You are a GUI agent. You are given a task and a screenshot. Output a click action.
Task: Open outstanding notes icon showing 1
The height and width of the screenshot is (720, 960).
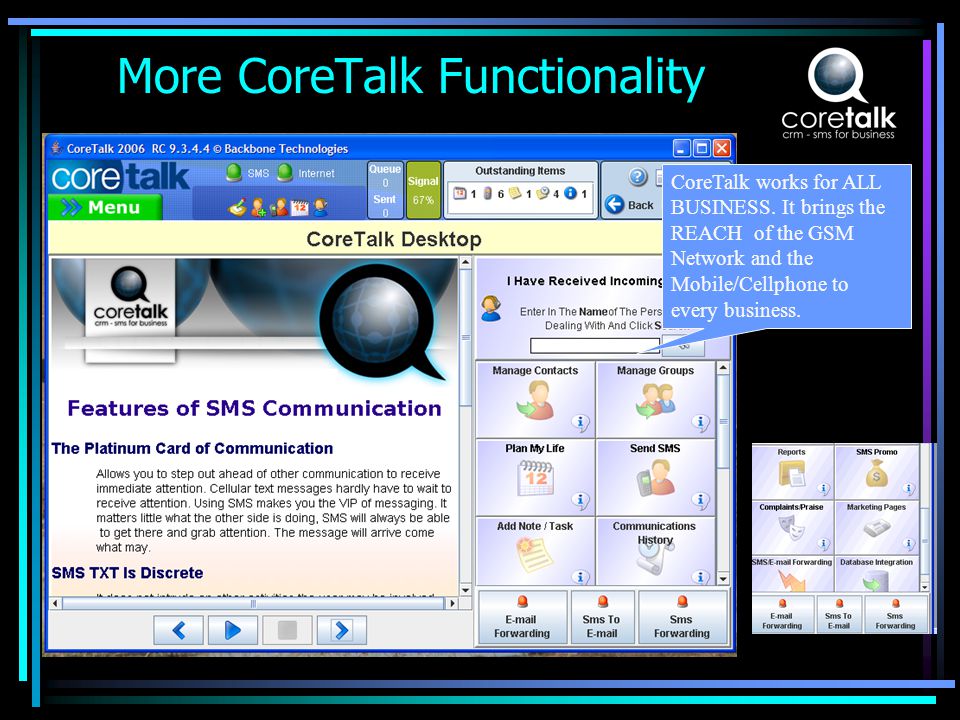[515, 193]
